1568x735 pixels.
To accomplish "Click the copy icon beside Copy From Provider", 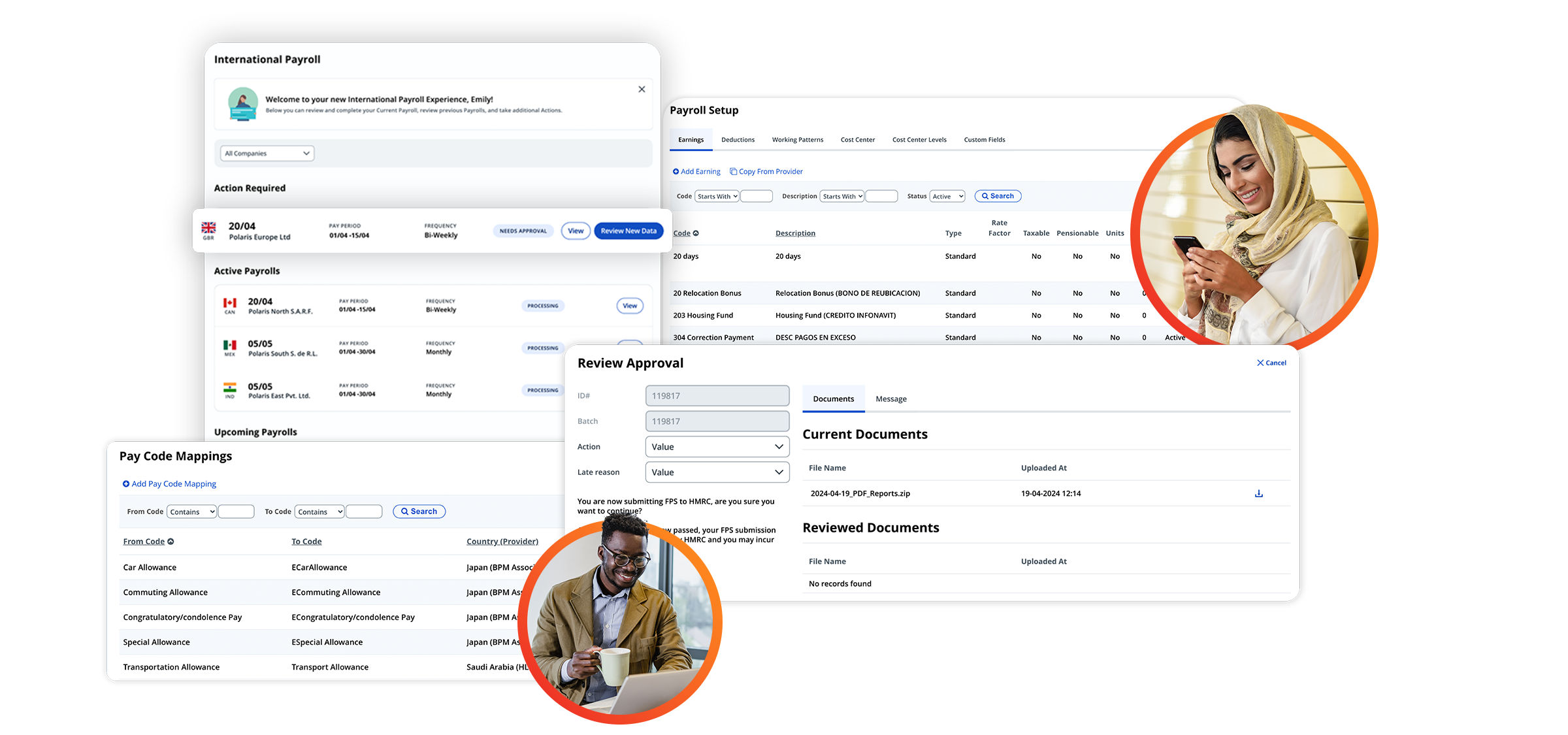I will click(x=733, y=172).
